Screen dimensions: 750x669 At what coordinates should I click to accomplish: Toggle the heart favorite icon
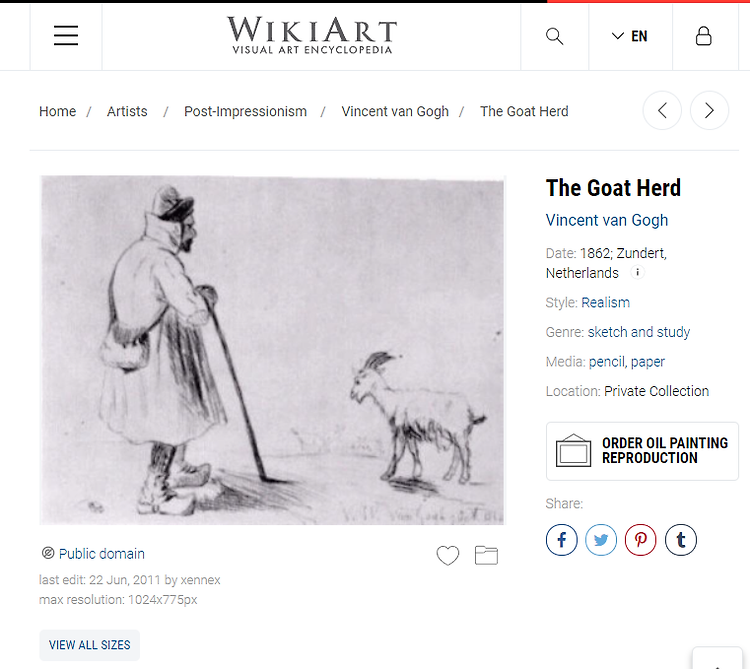point(448,555)
